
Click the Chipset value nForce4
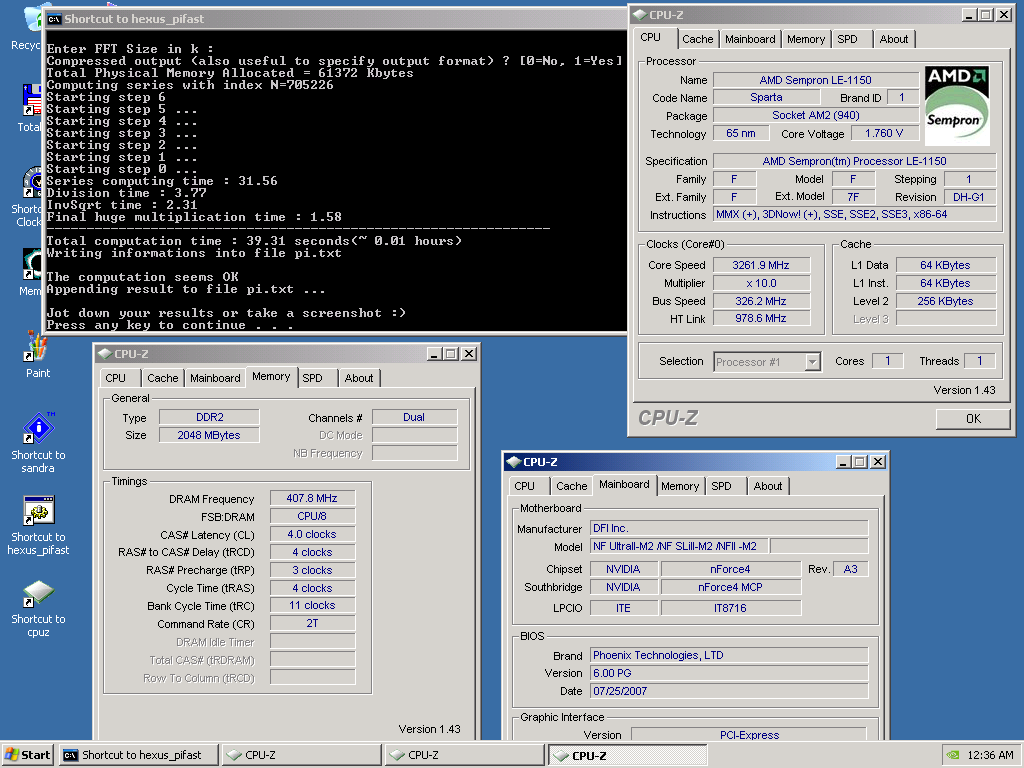click(x=730, y=569)
